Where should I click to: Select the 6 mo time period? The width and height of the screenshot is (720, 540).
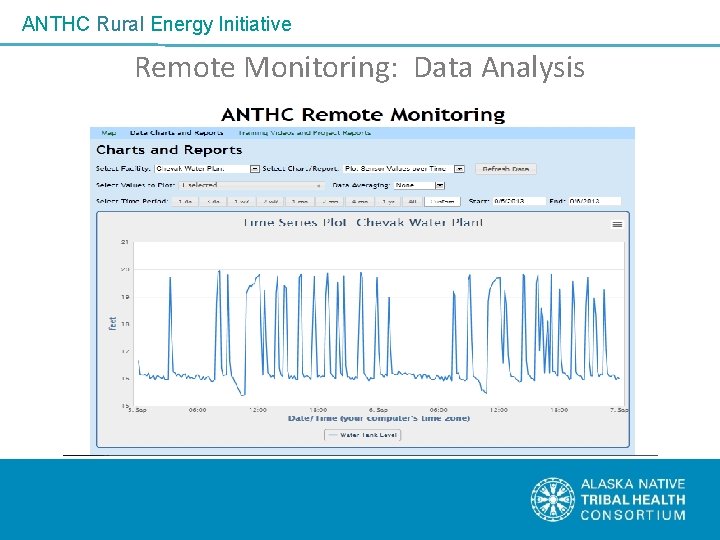coord(360,202)
